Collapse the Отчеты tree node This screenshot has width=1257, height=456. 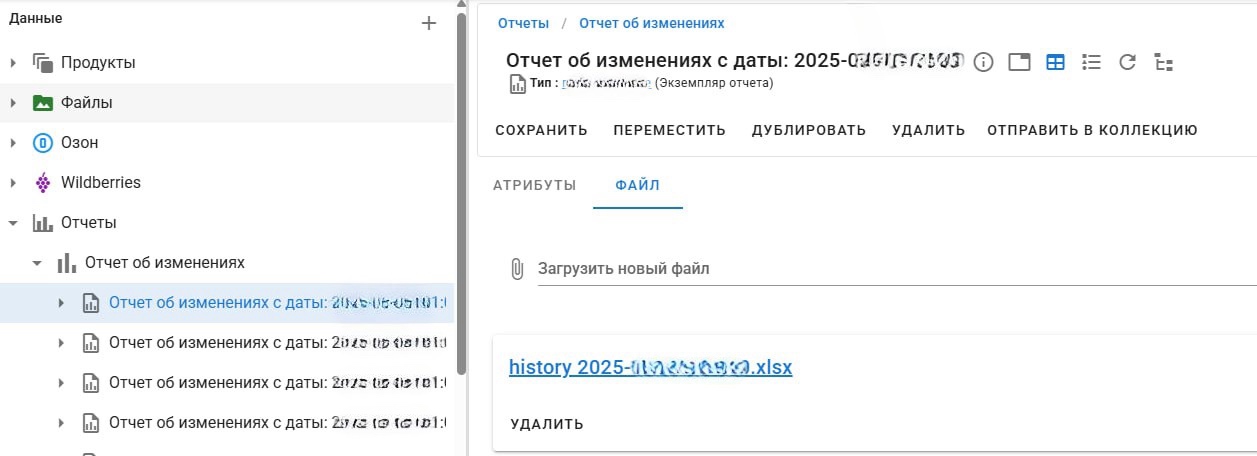(x=13, y=223)
